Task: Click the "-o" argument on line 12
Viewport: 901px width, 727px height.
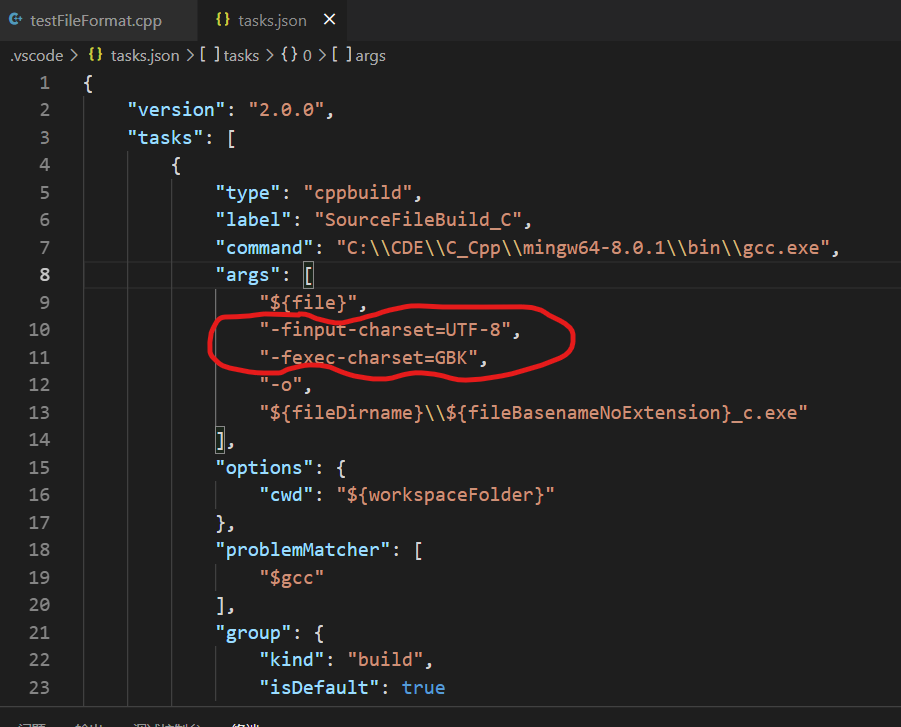Action: (x=280, y=384)
